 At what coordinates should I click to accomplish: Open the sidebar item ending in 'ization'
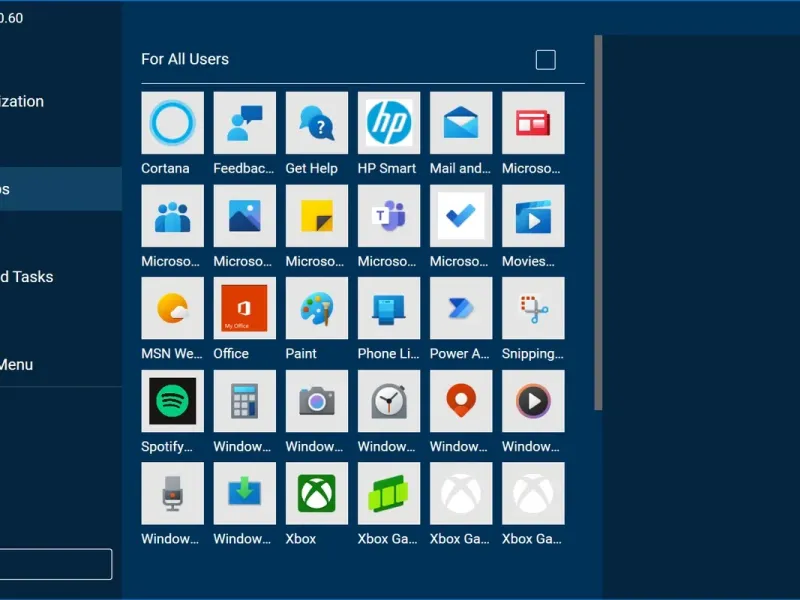pyautogui.click(x=61, y=101)
